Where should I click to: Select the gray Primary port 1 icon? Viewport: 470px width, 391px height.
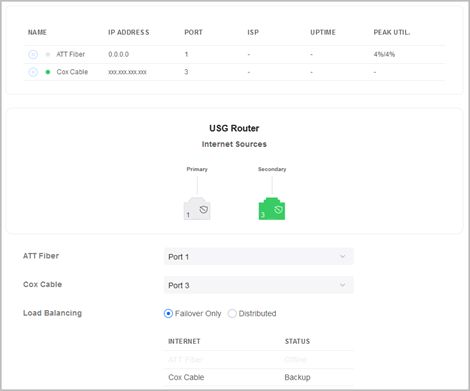[x=197, y=208]
